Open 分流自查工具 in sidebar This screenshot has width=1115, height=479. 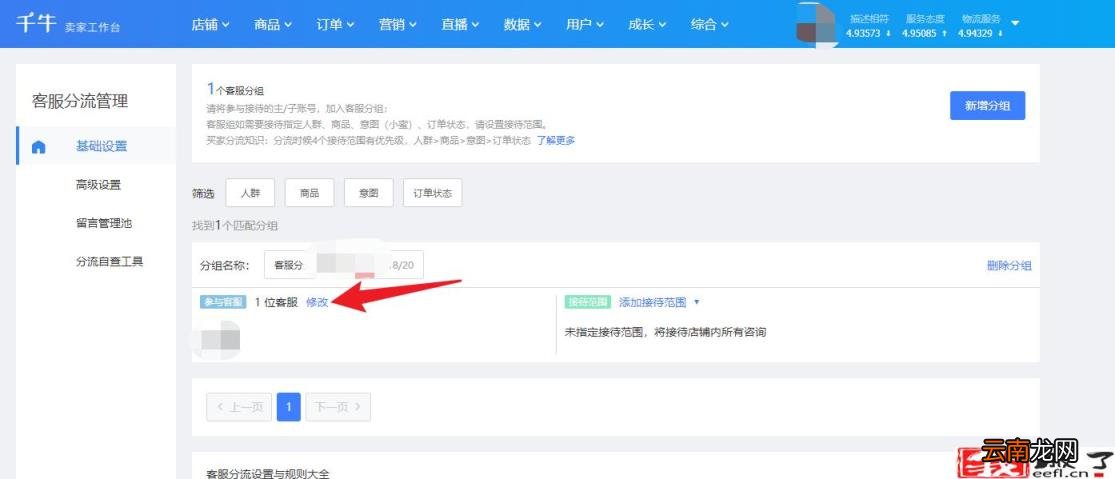click(x=110, y=262)
